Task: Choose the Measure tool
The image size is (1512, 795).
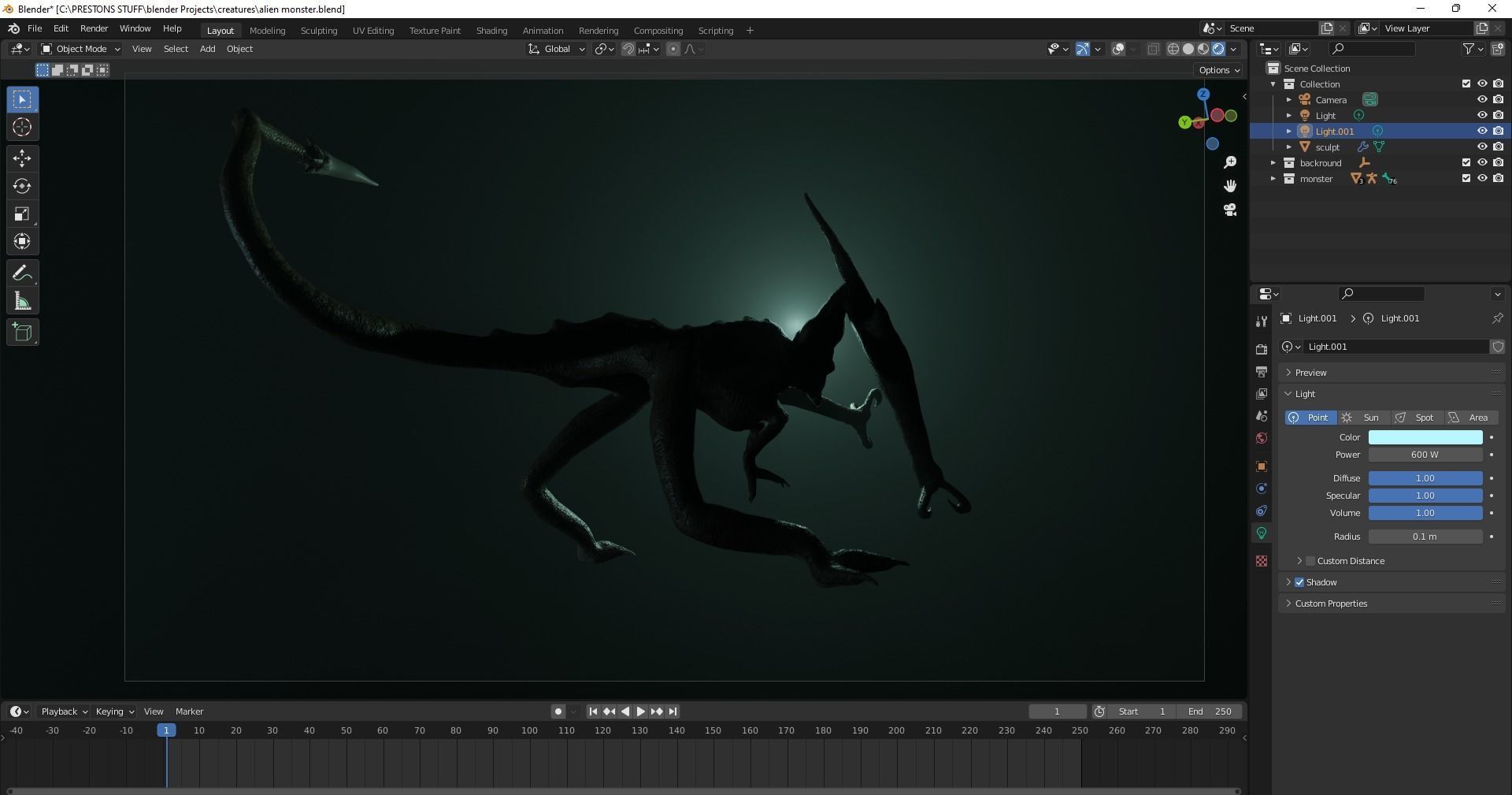Action: (x=22, y=301)
